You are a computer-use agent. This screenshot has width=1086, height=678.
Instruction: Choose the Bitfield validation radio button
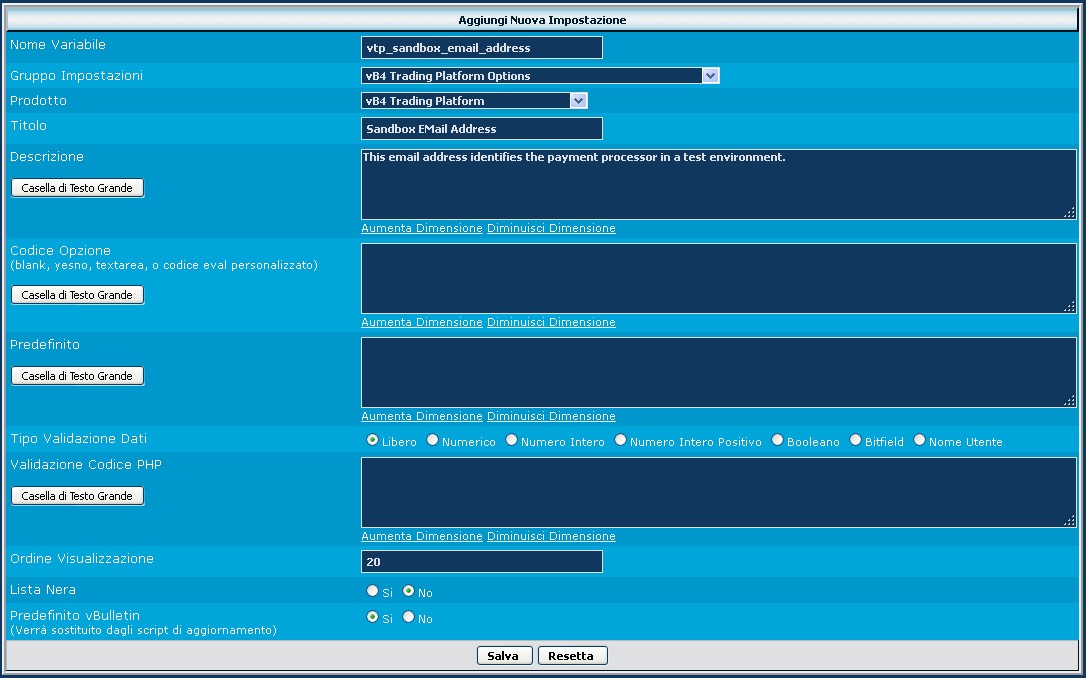tap(856, 441)
